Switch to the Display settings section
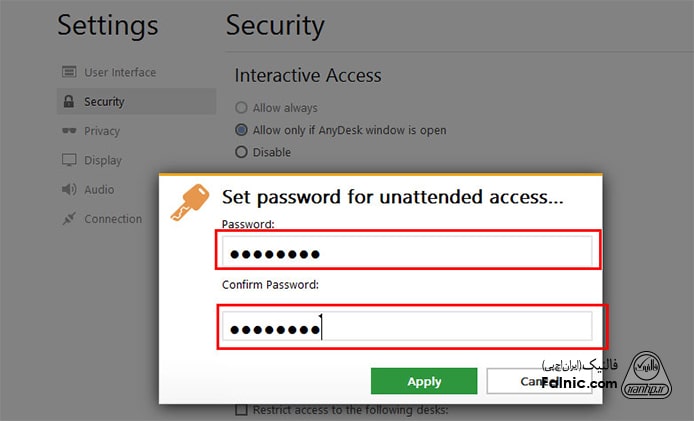Screen dimensions: 694x421 (x=102, y=160)
